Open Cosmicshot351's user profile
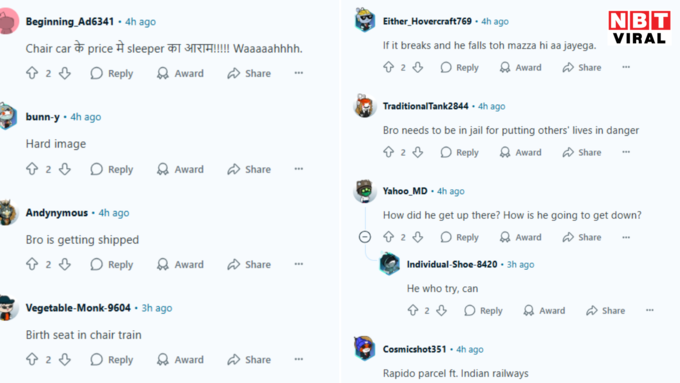Image resolution: width=680 pixels, height=383 pixels. pos(414,349)
